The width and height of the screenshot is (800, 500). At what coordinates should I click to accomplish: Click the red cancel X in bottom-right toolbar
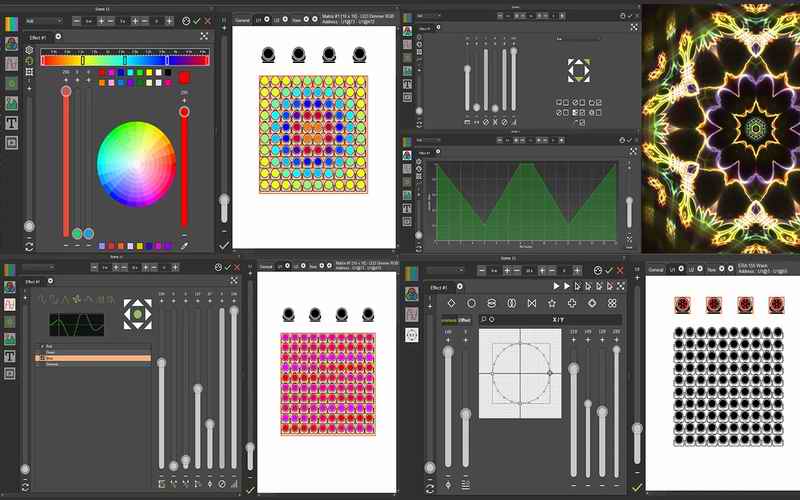coord(621,271)
